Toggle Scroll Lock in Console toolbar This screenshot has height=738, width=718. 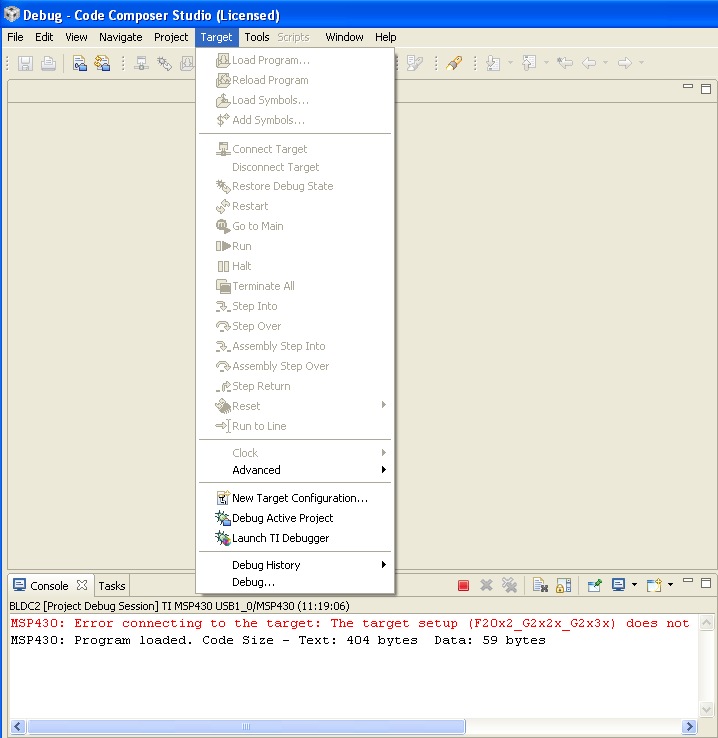point(563,585)
